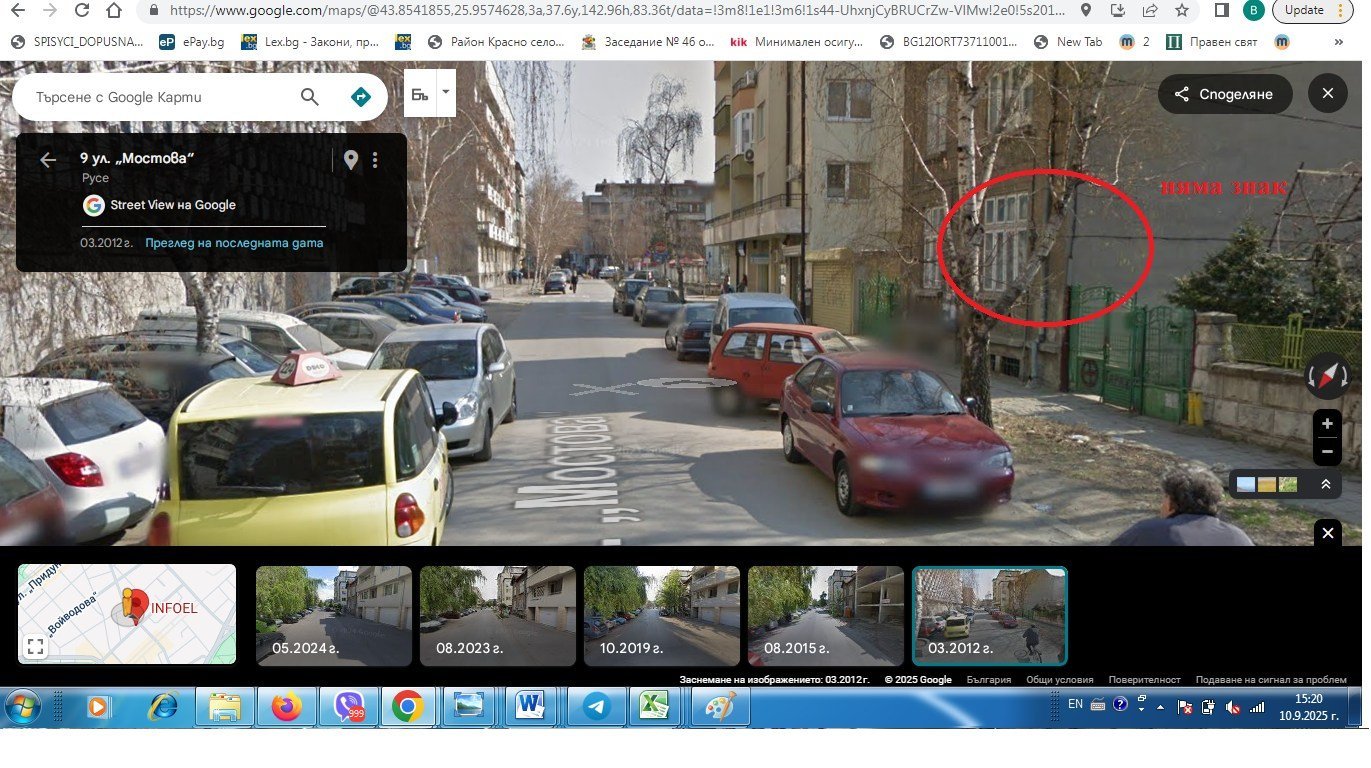Expand the mini map to fullscreen

(35, 646)
